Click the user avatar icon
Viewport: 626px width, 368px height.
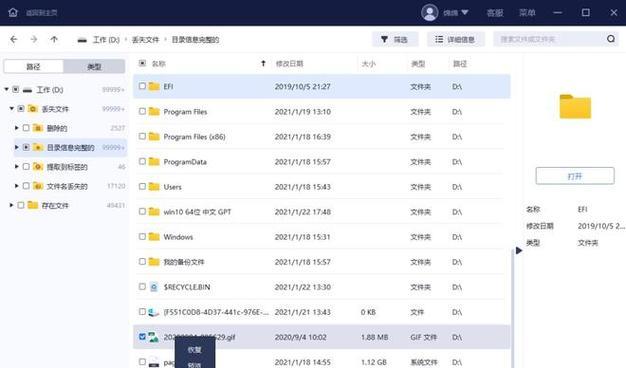tap(430, 12)
